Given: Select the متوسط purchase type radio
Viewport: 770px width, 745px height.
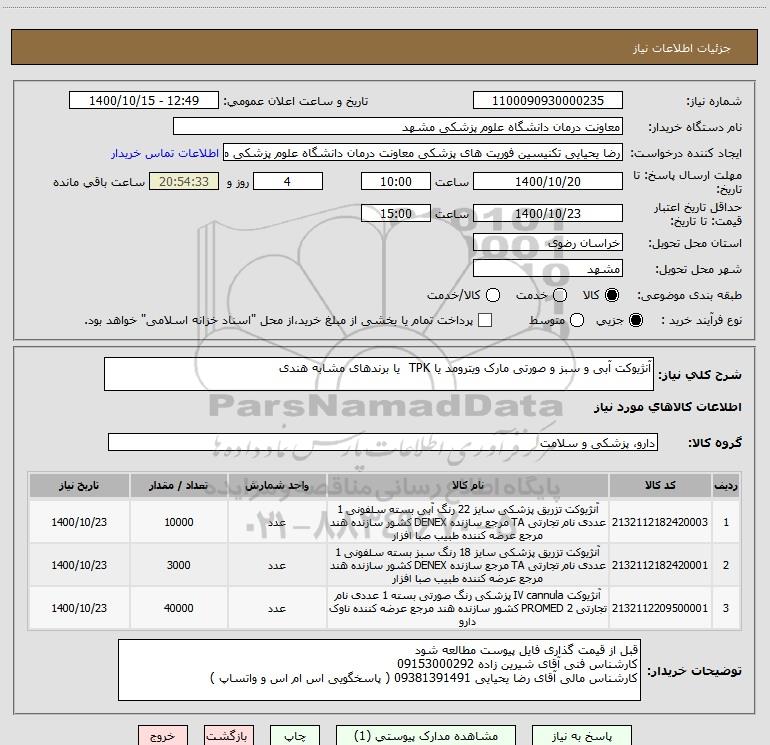Looking at the screenshot, I should coord(577,320).
